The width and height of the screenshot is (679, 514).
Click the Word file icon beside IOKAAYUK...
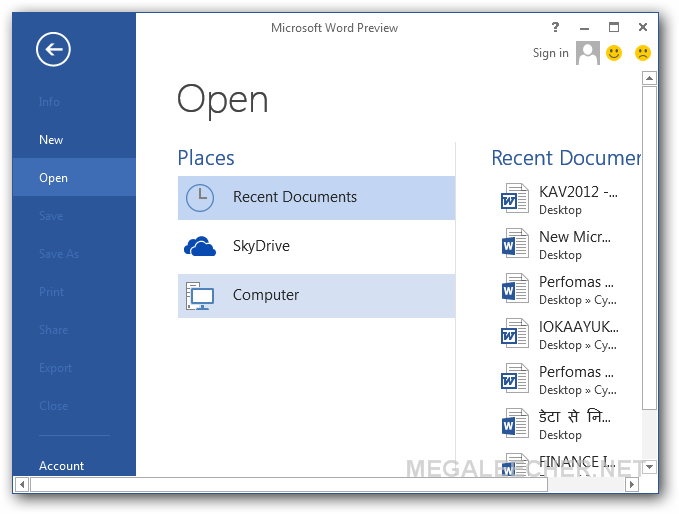(x=514, y=333)
